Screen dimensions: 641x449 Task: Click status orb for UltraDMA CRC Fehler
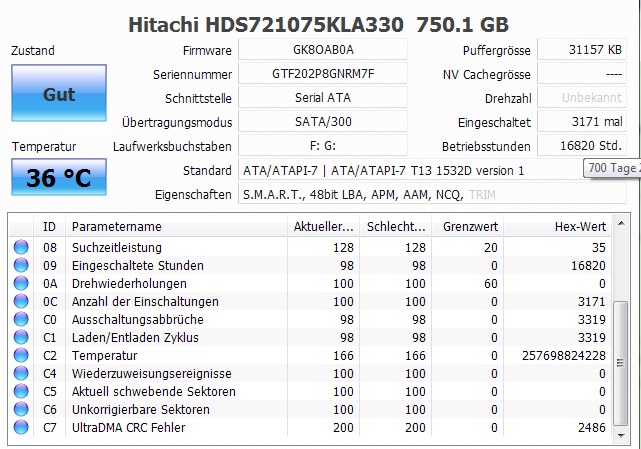(21, 427)
